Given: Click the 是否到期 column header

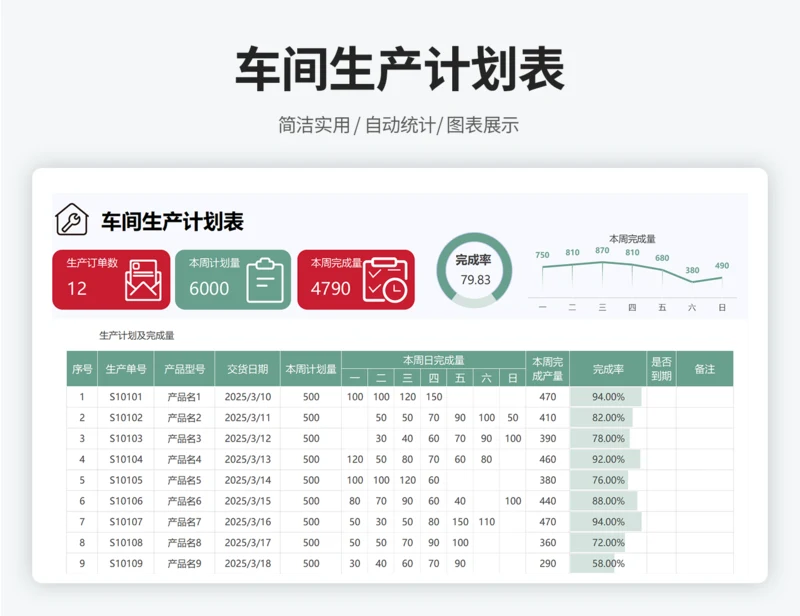Looking at the screenshot, I should [661, 368].
